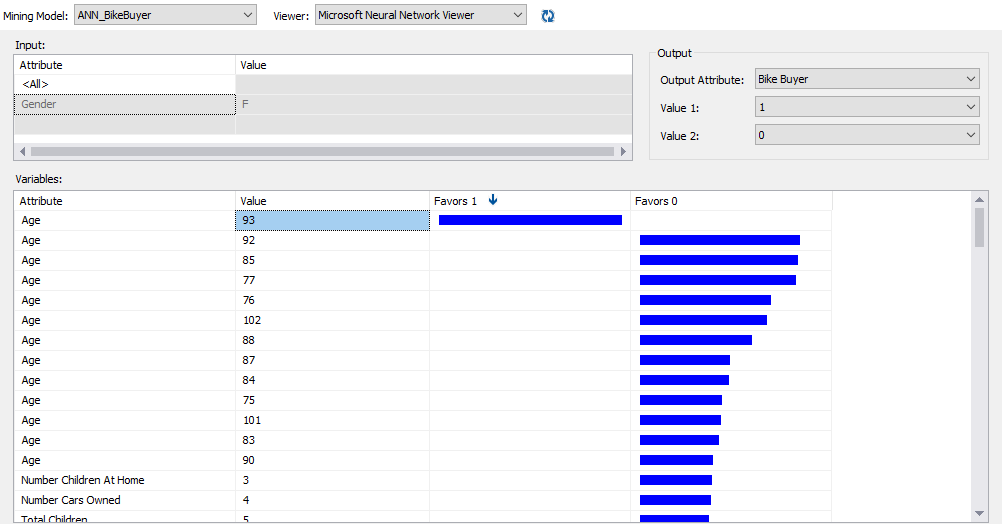Screen dimensions: 1002x524
Task: Click the Favors 1 sort arrow
Action: pyautogui.click(x=493, y=200)
